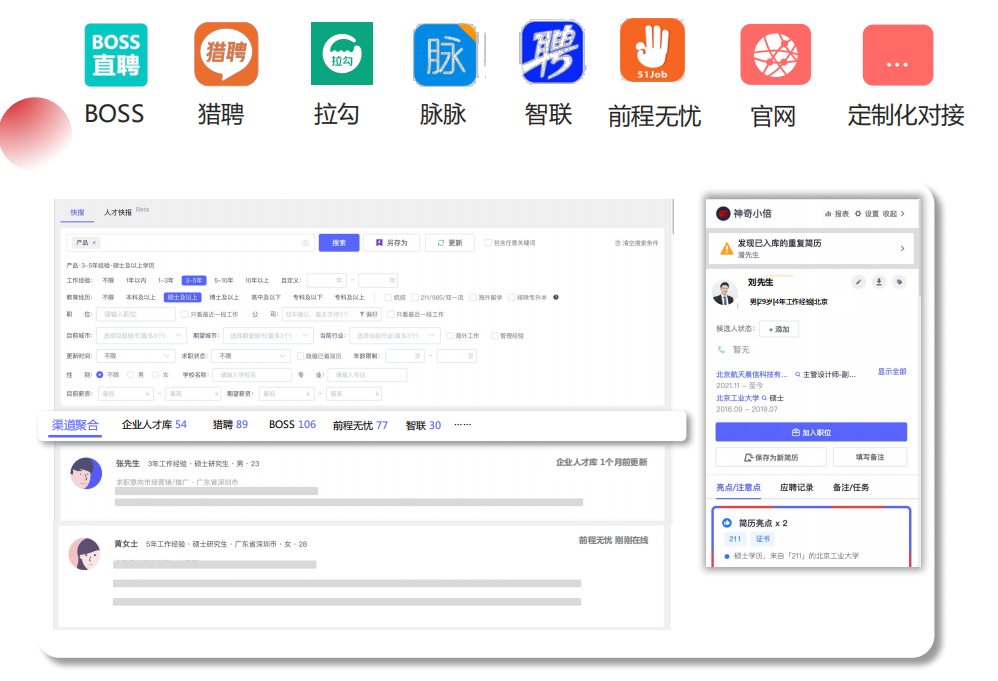Switch to the 猎聘 89 channel tab

[x=230, y=425]
